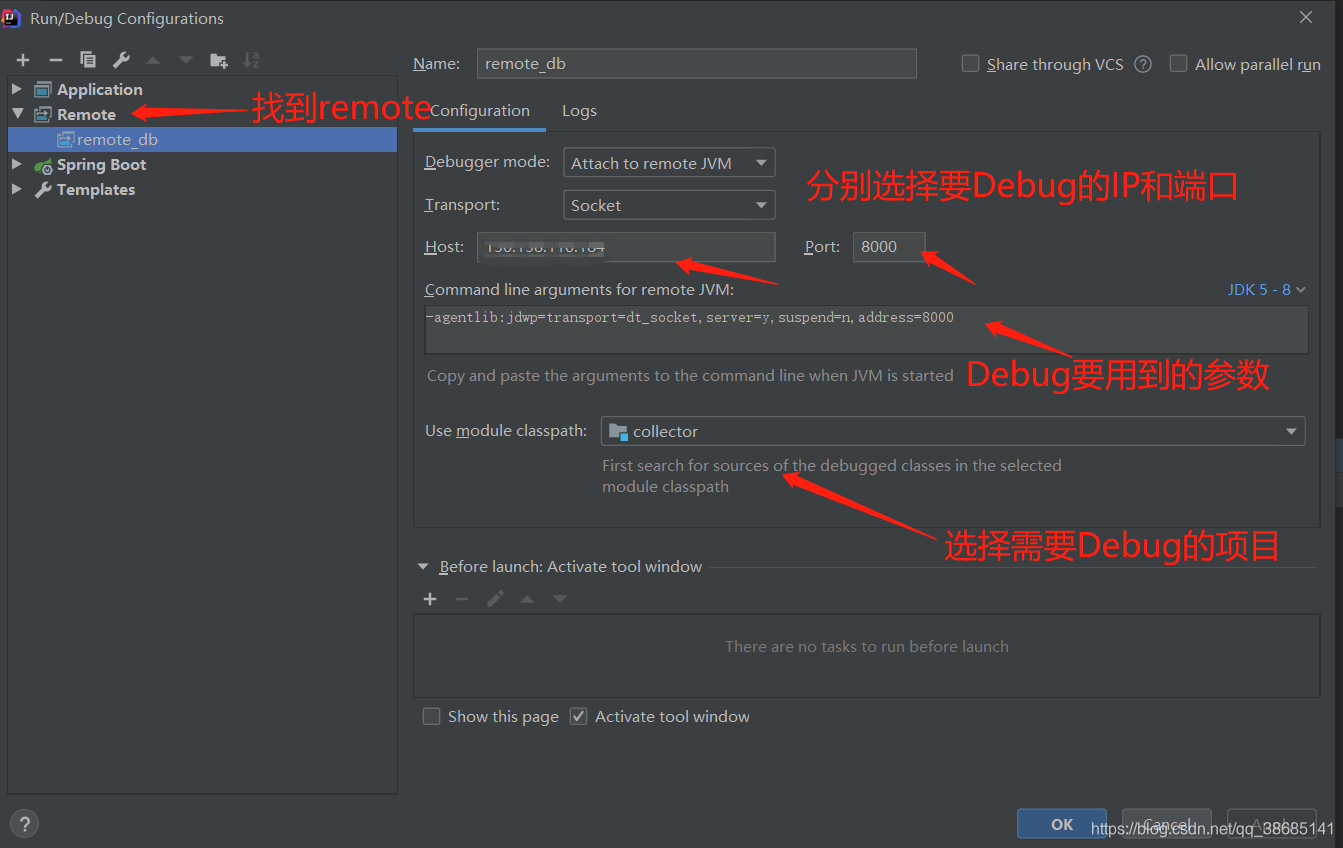
Task: Remove the selected configuration
Action: tap(55, 59)
